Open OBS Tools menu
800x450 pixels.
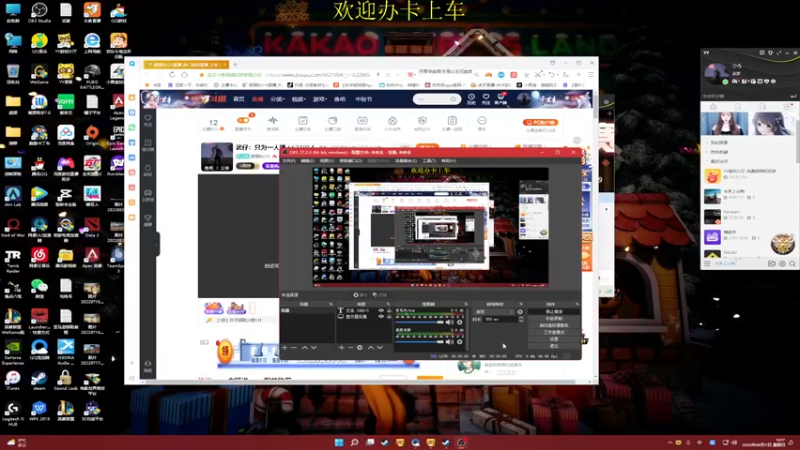pos(427,161)
